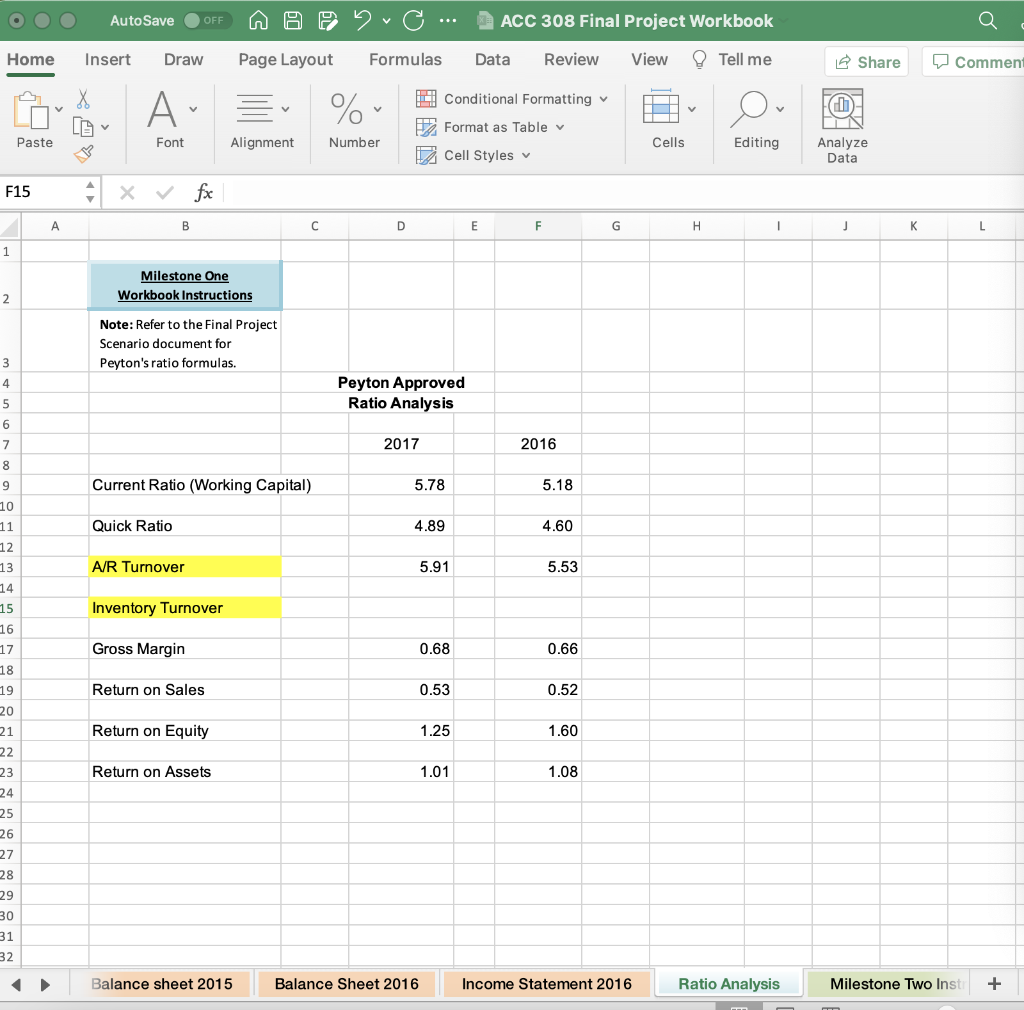Select the Return on Equity 1.25 cell
This screenshot has height=1010, width=1024.
[x=401, y=731]
